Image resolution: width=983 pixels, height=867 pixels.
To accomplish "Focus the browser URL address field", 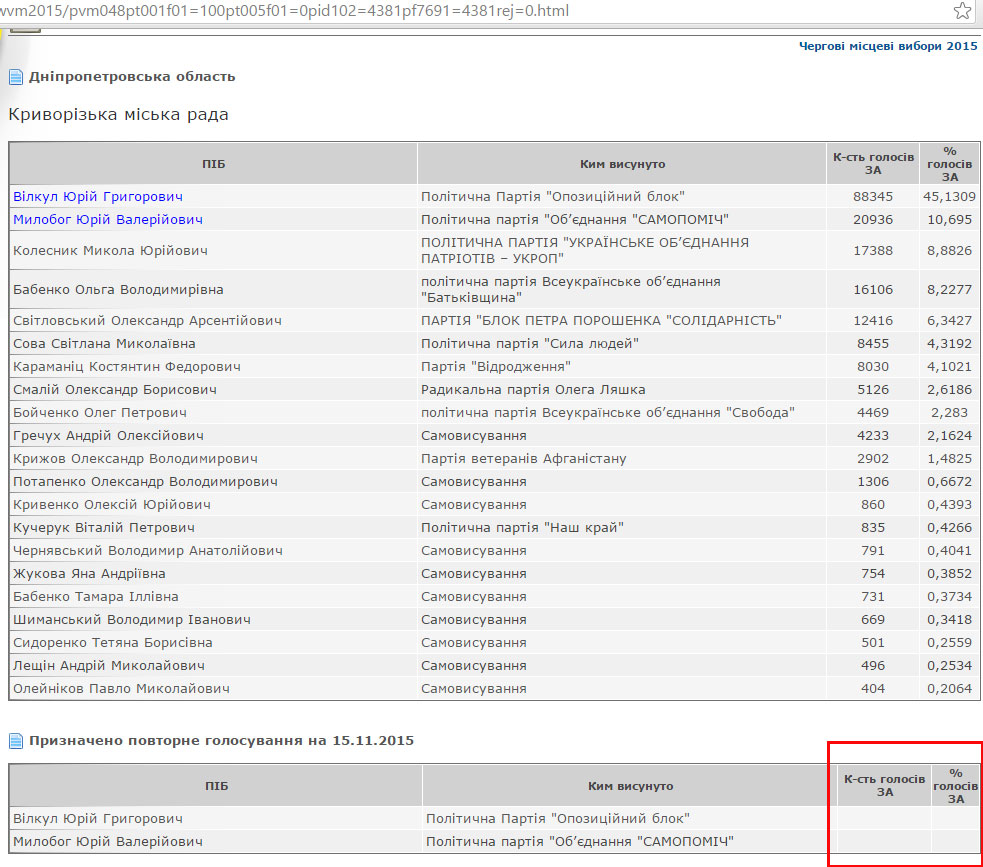I will tap(400, 11).
